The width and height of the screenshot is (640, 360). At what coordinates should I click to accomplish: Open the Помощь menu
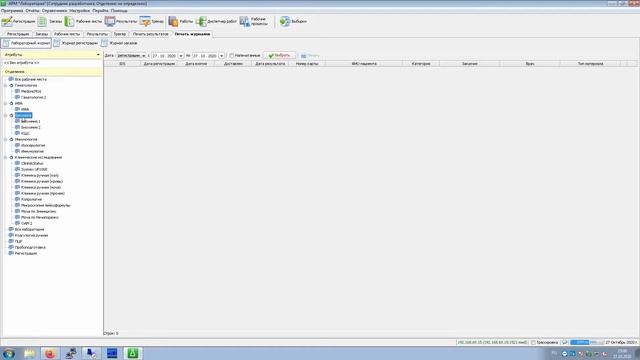[119, 11]
